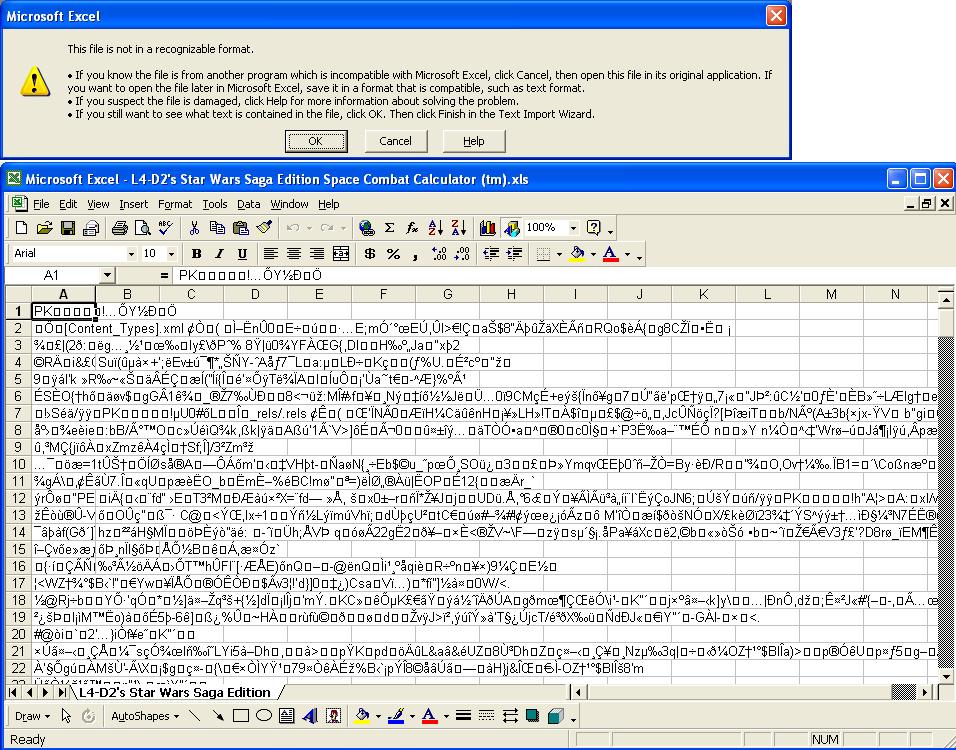The image size is (956, 750).
Task: Click Cancel in the error dialog
Action: coord(396,141)
